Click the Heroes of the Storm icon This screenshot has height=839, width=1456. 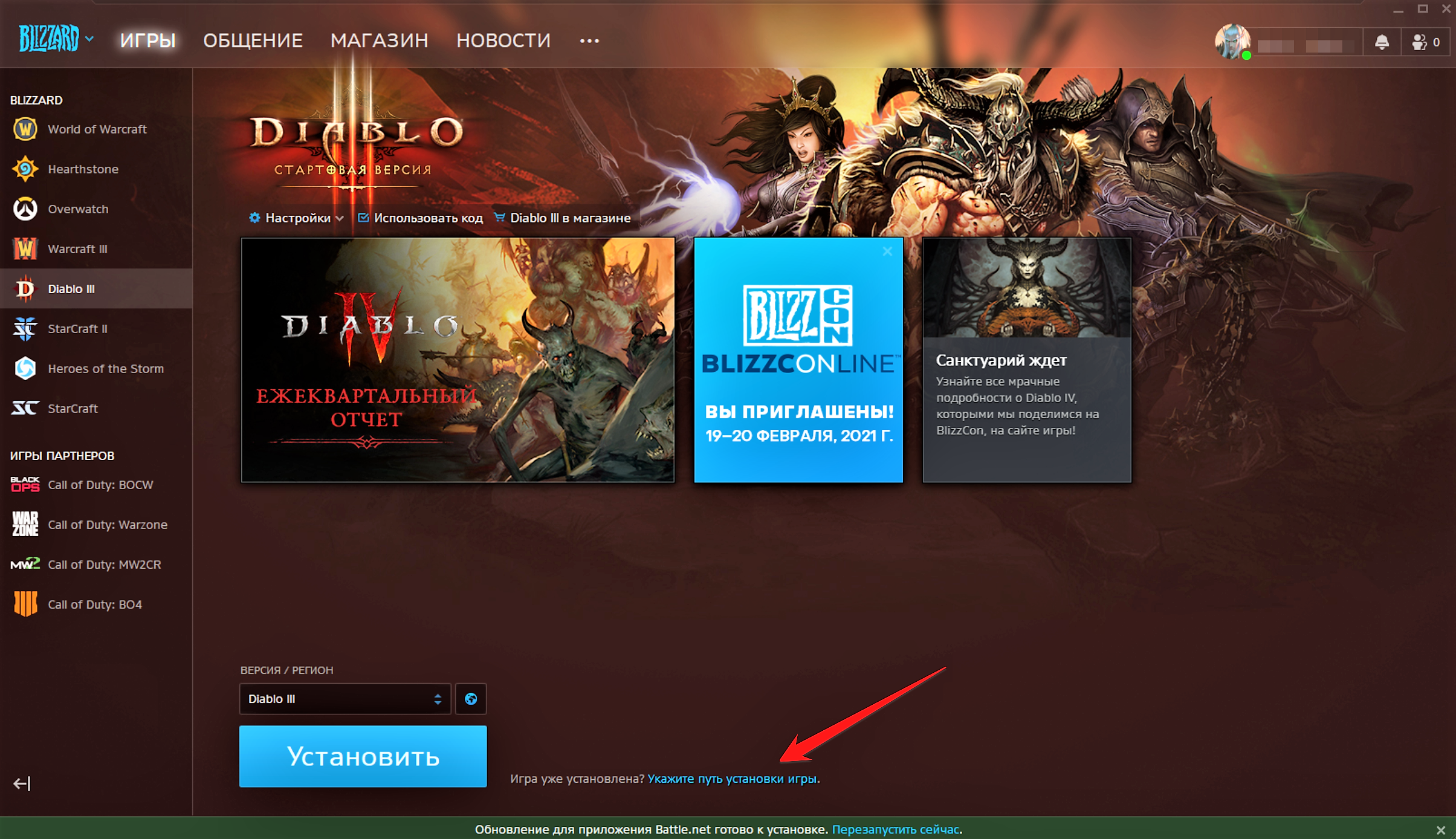coord(24,368)
